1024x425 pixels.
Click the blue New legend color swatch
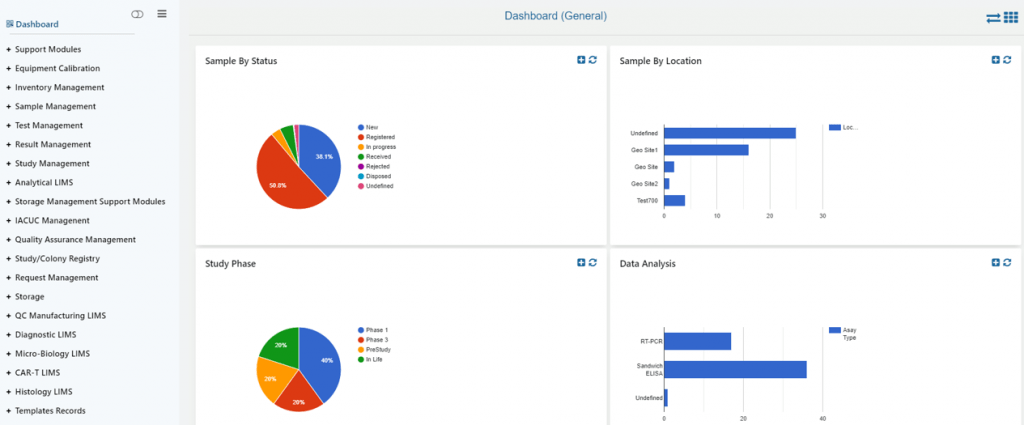360,127
